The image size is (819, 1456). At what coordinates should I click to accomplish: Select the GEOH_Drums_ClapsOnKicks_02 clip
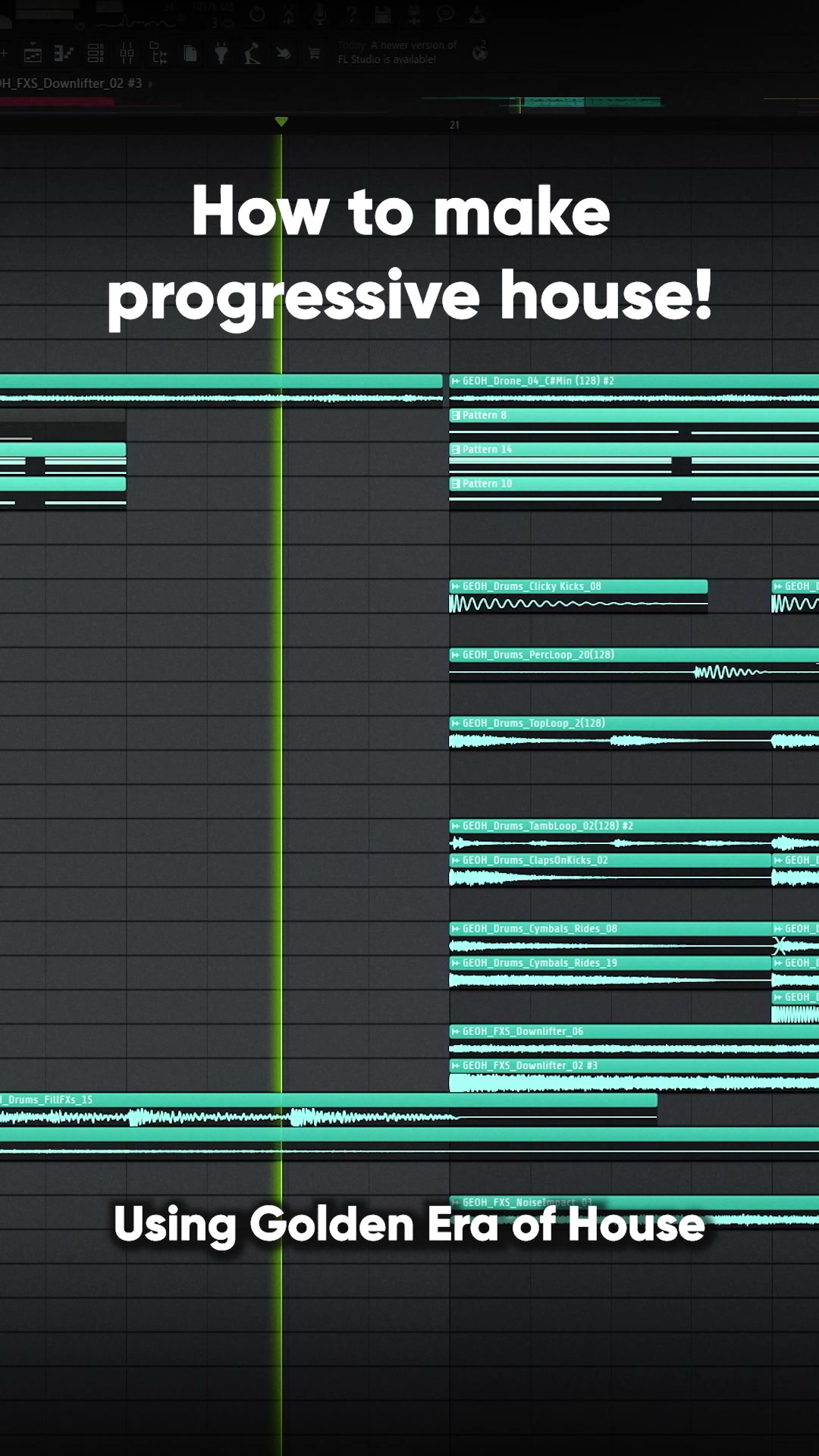coord(610,869)
